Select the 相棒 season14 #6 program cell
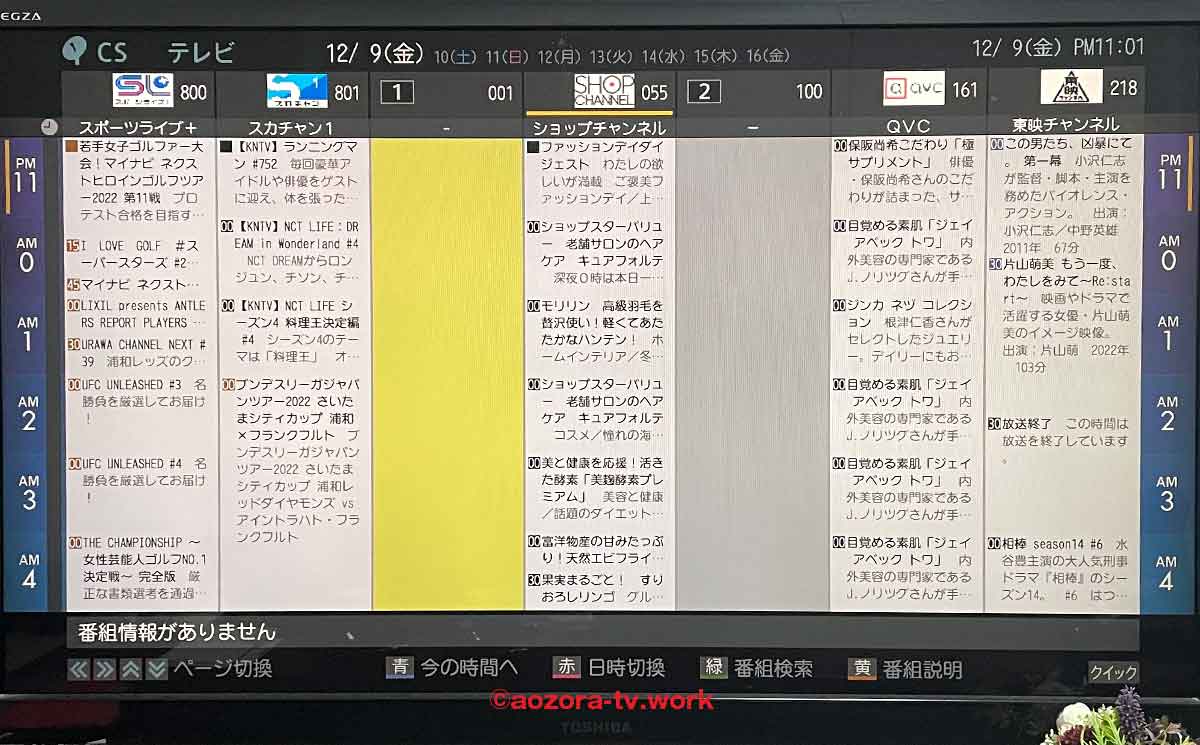 click(1065, 561)
